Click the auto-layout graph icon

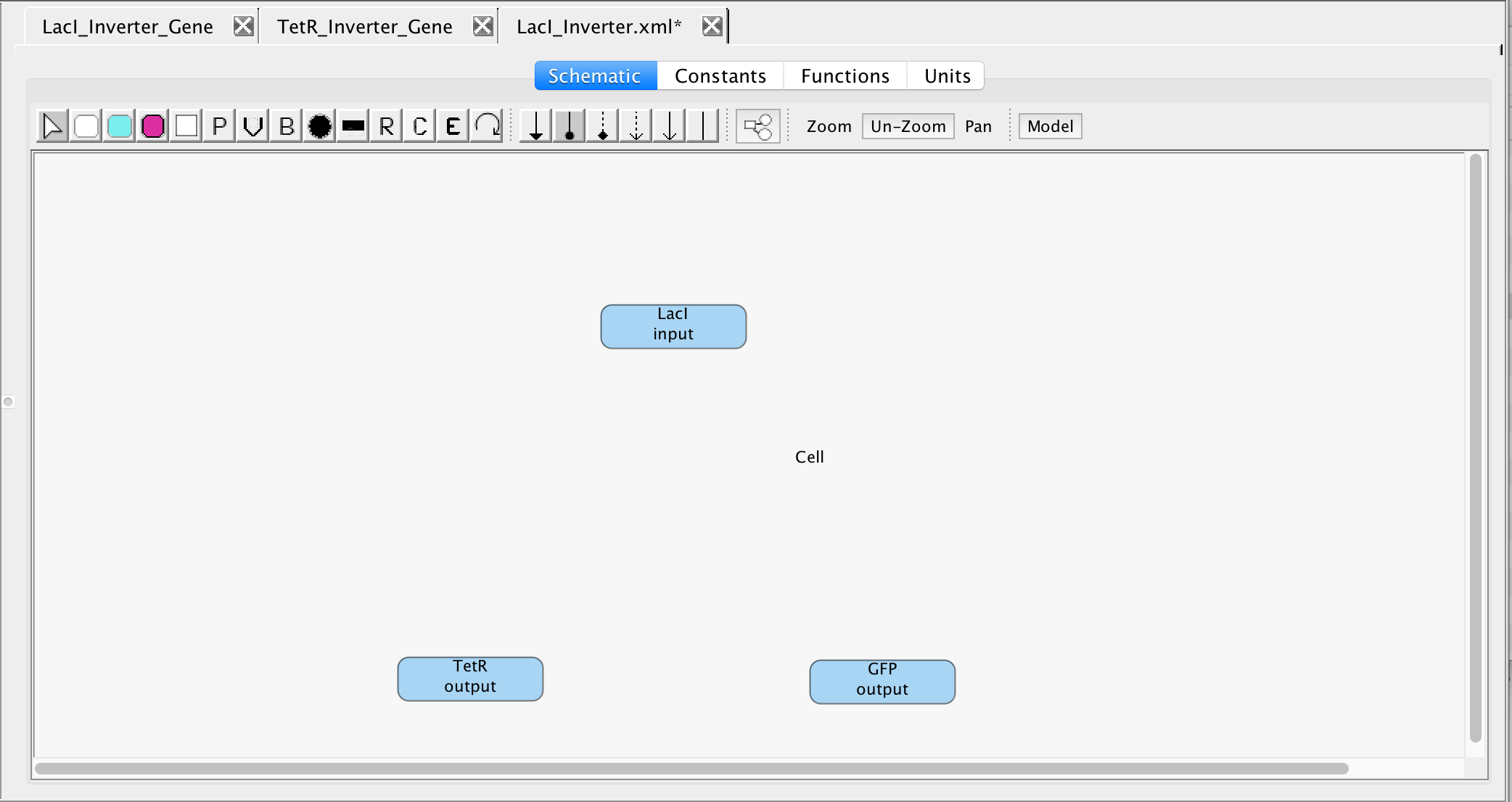pyautogui.click(x=757, y=126)
